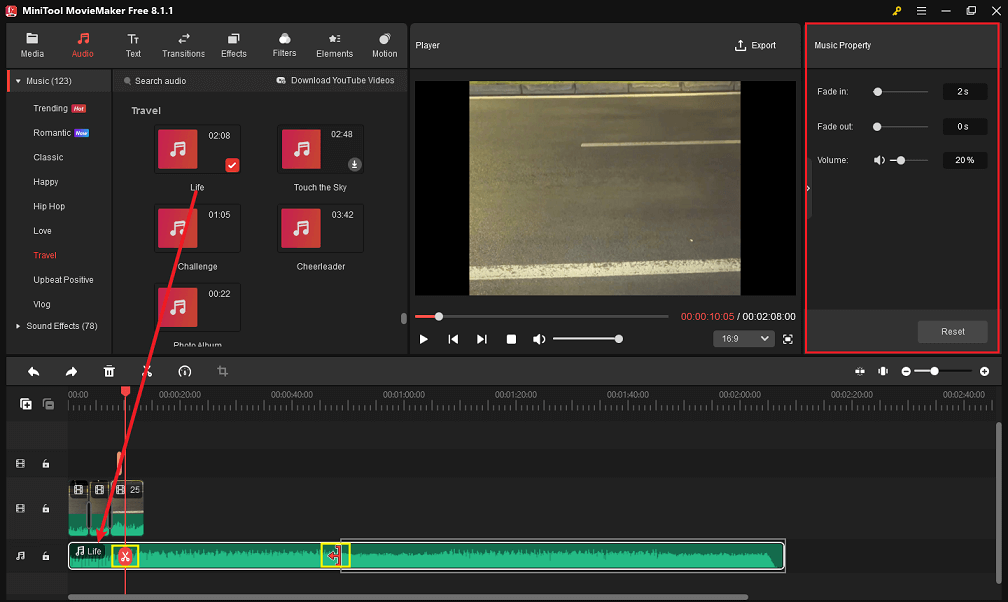Open the Media tab

click(x=32, y=46)
